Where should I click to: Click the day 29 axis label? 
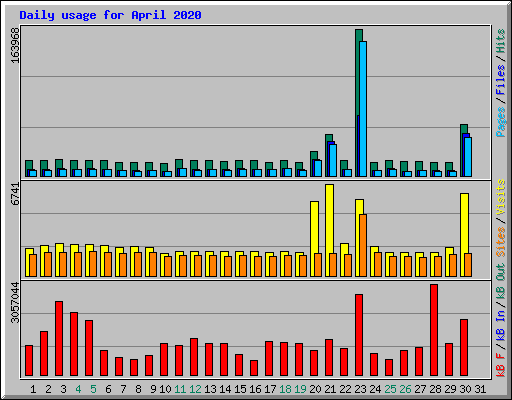click(x=450, y=389)
